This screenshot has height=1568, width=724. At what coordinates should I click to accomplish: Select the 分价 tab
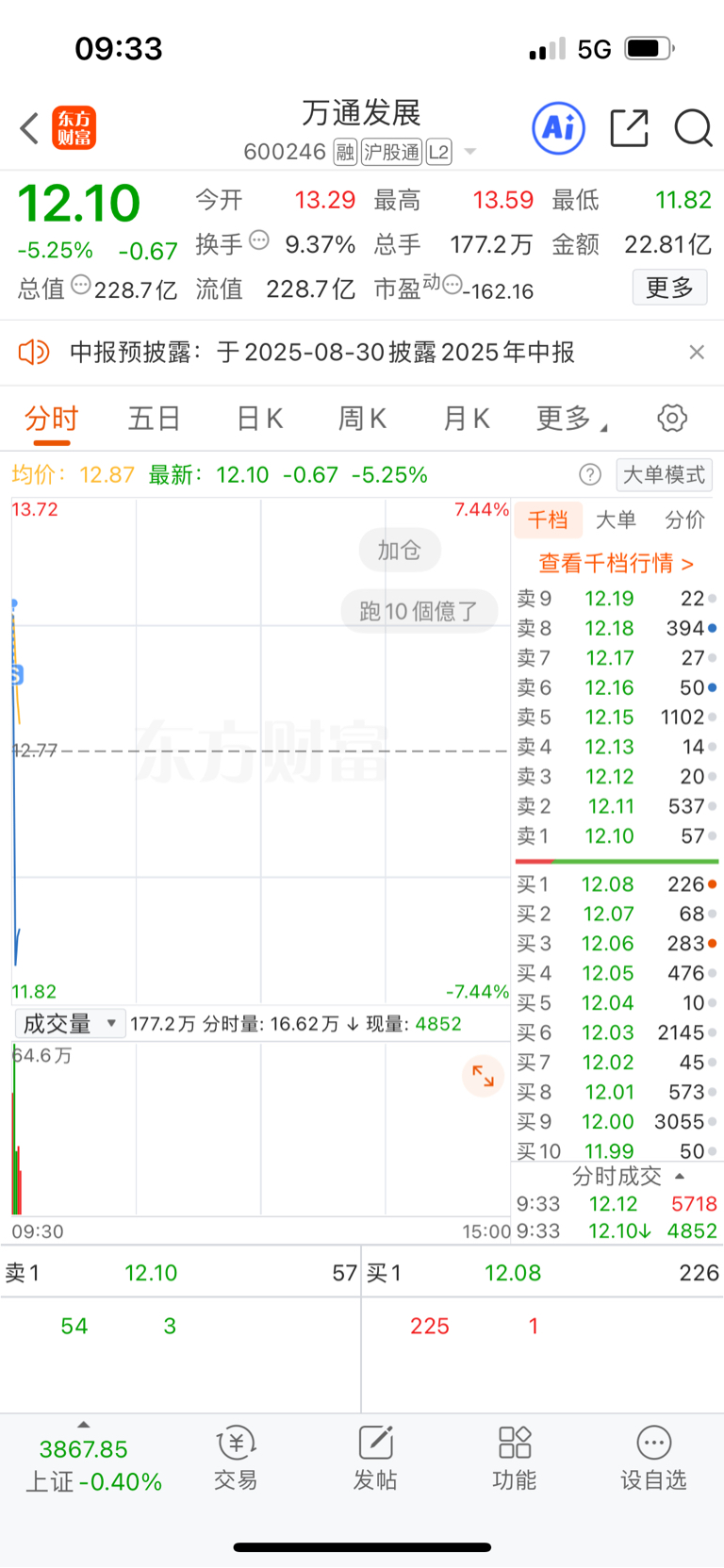tap(684, 520)
